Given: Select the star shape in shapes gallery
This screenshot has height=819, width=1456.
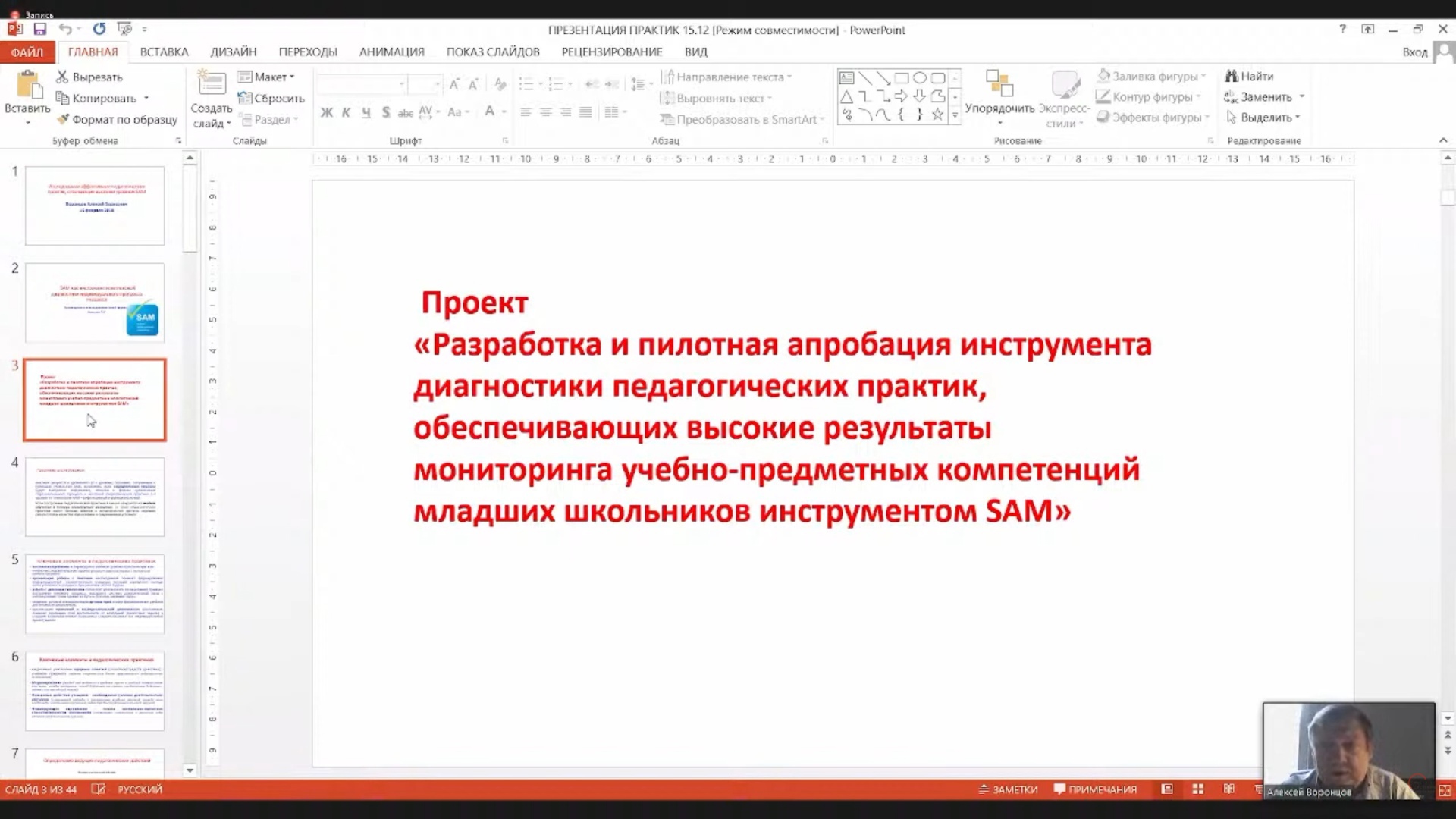Looking at the screenshot, I should [937, 115].
